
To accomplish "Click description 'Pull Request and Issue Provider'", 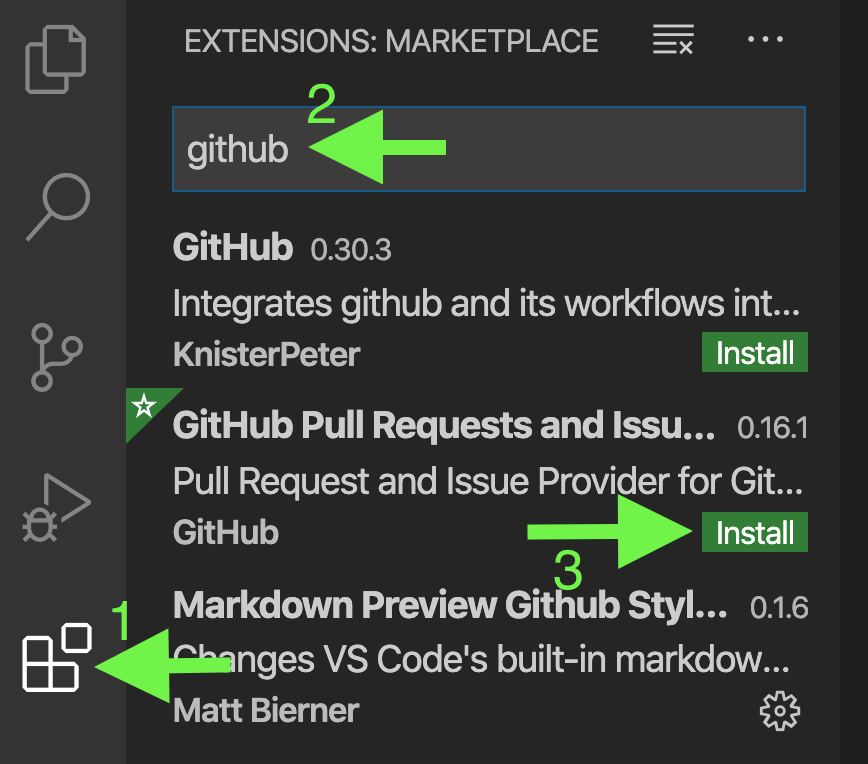I will point(488,481).
